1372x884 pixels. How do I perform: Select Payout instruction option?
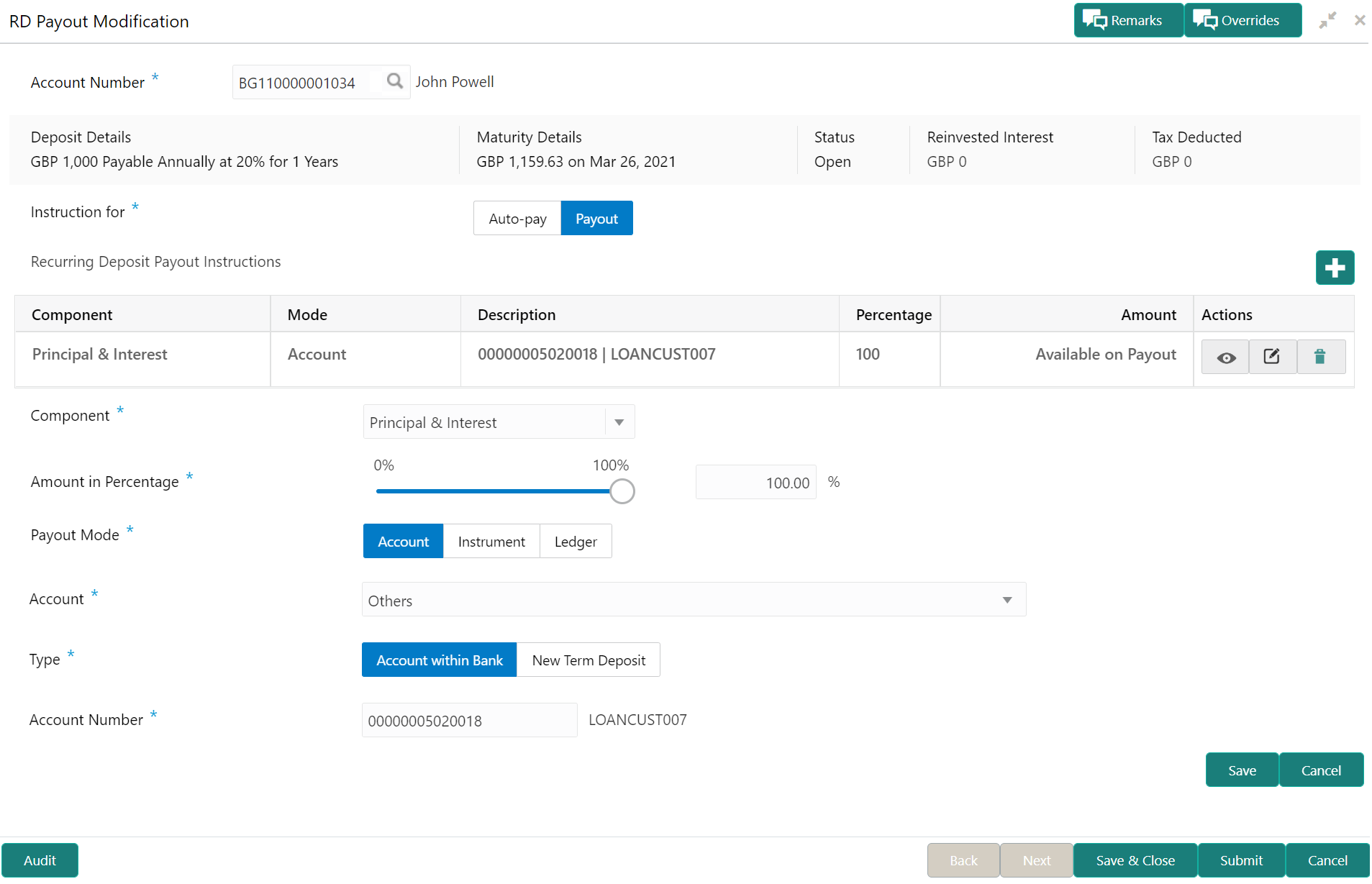click(596, 219)
